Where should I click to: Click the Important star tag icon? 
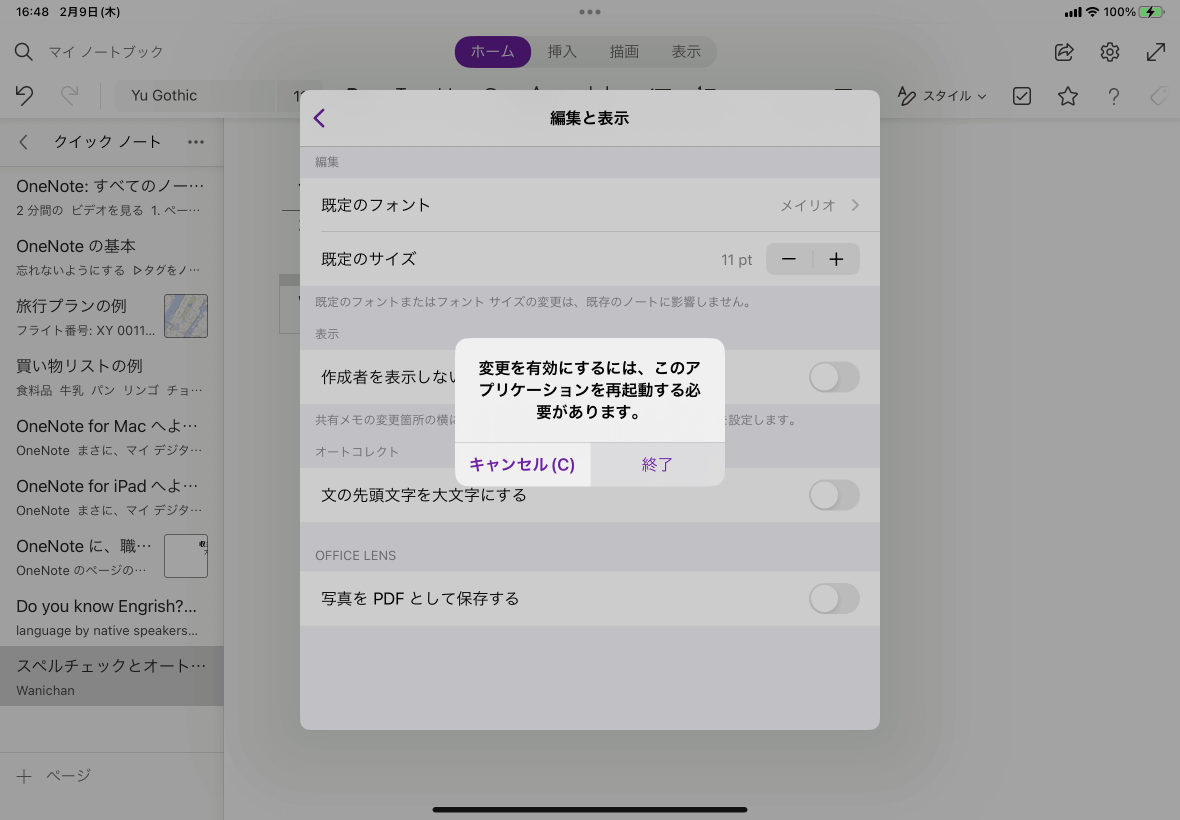[x=1067, y=95]
